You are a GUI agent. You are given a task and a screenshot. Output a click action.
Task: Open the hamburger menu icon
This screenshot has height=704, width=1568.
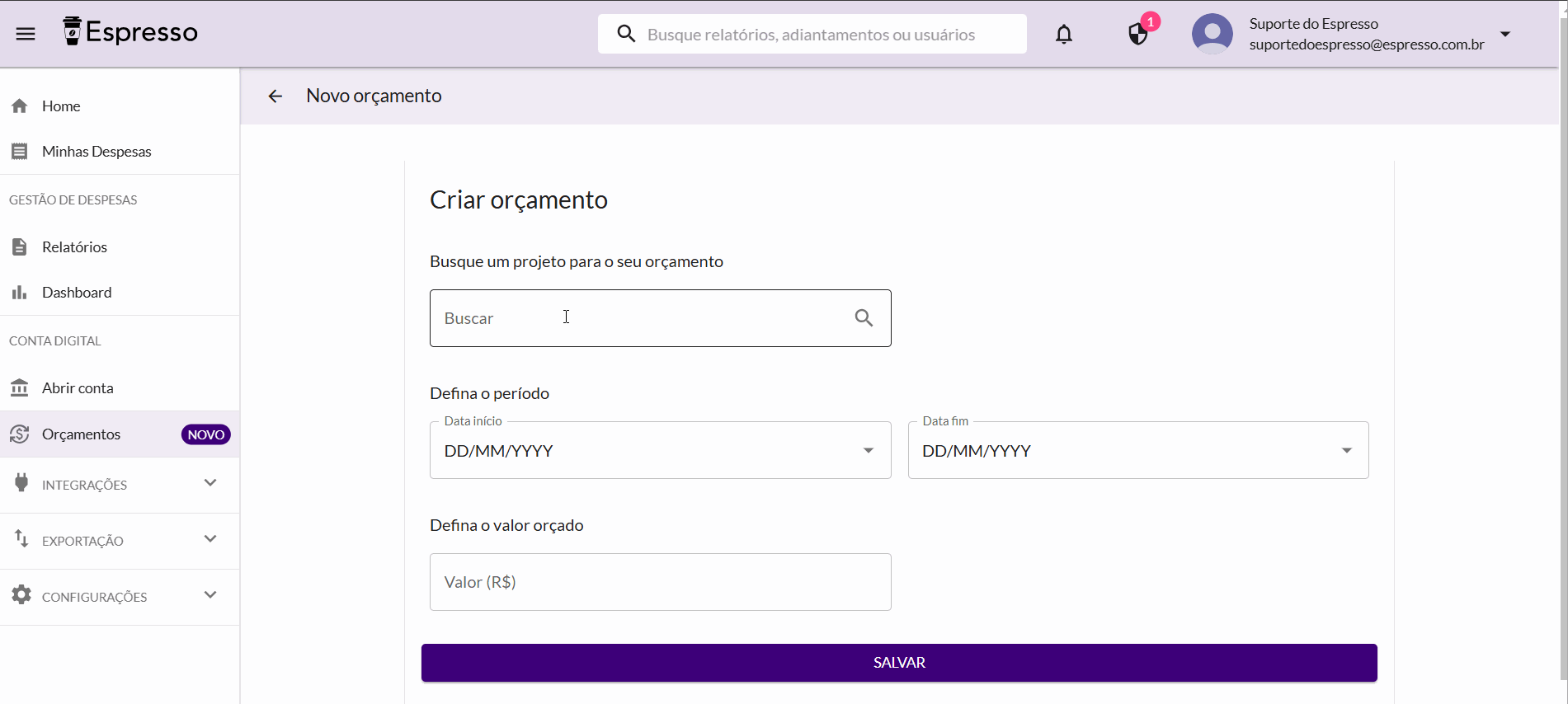pyautogui.click(x=26, y=34)
